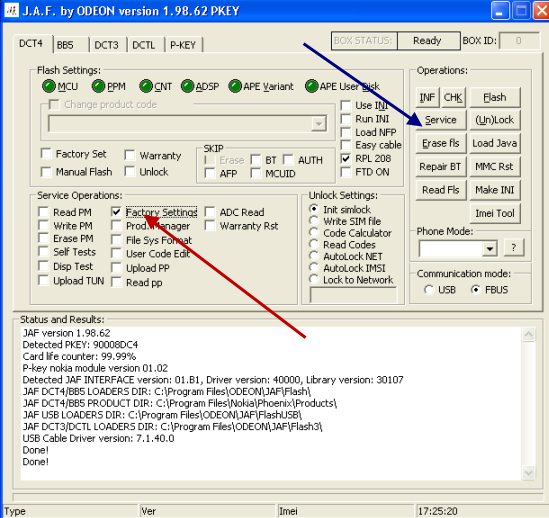
Task: Click the Phone Mode question mark button
Action: pyautogui.click(x=514, y=248)
